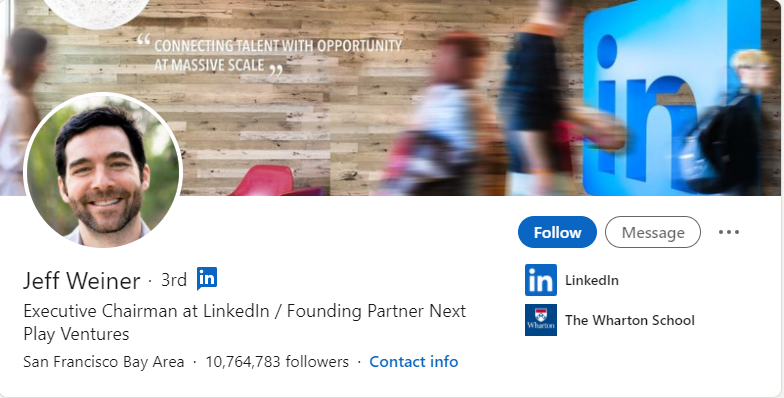Click the 3rd degree connection indicator
The width and height of the screenshot is (784, 398).
click(174, 280)
